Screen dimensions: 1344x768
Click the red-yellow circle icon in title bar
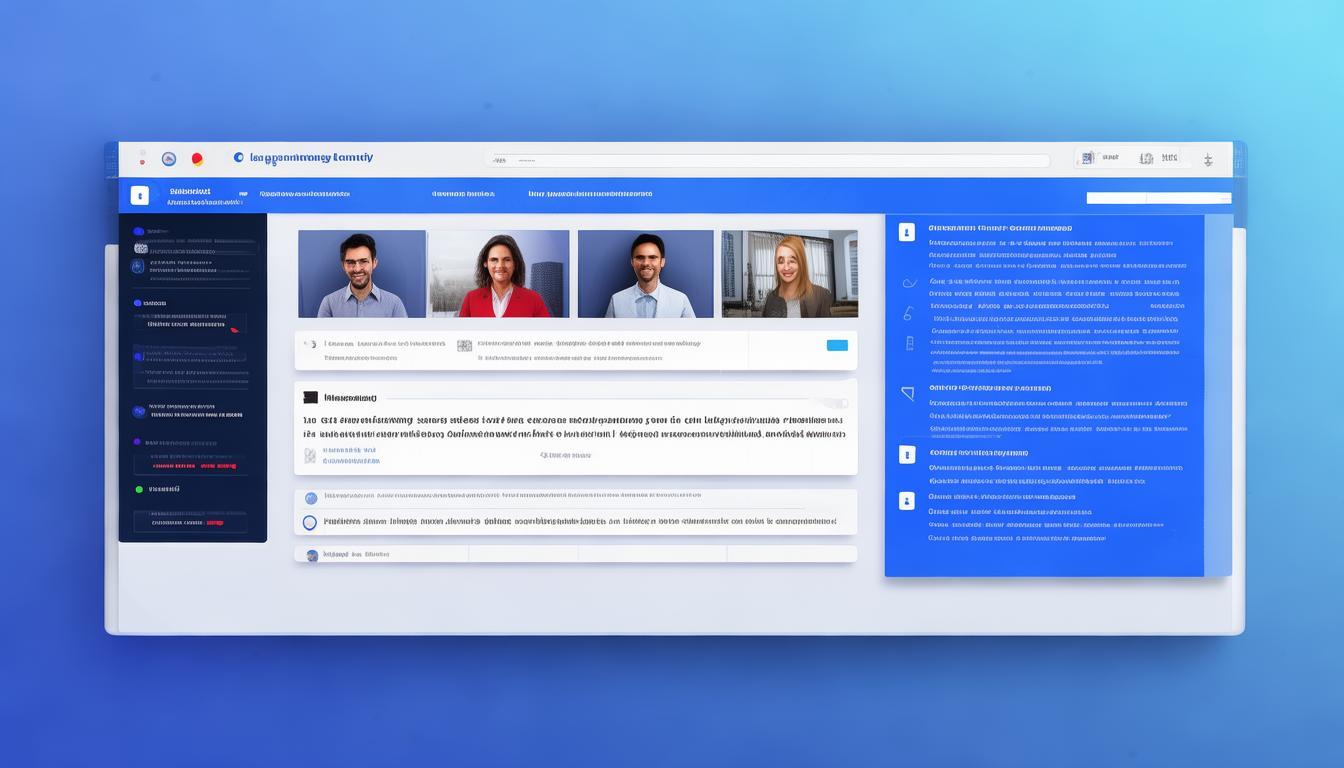tap(197, 159)
